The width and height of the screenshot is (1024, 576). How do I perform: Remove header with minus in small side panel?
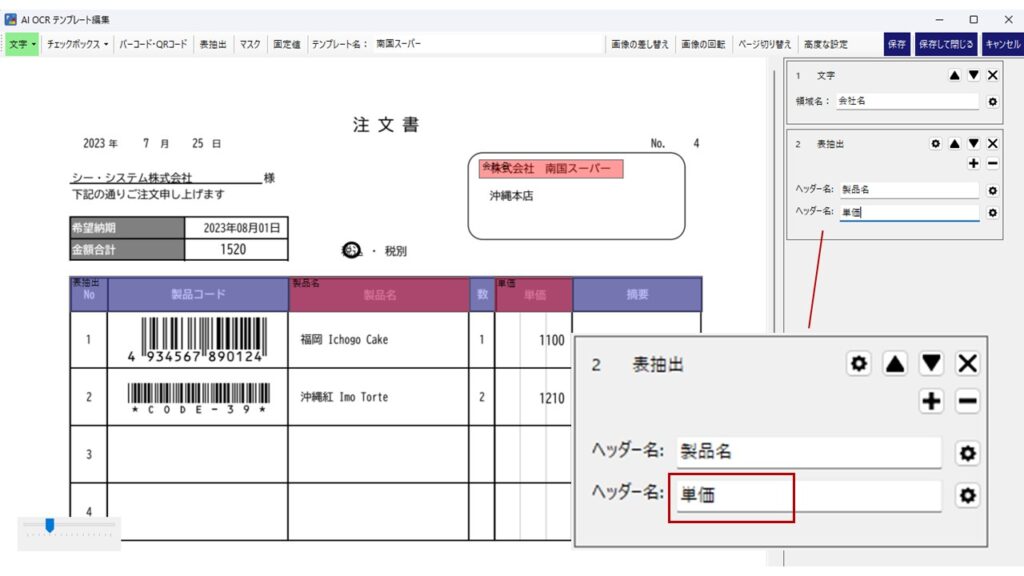[x=993, y=163]
